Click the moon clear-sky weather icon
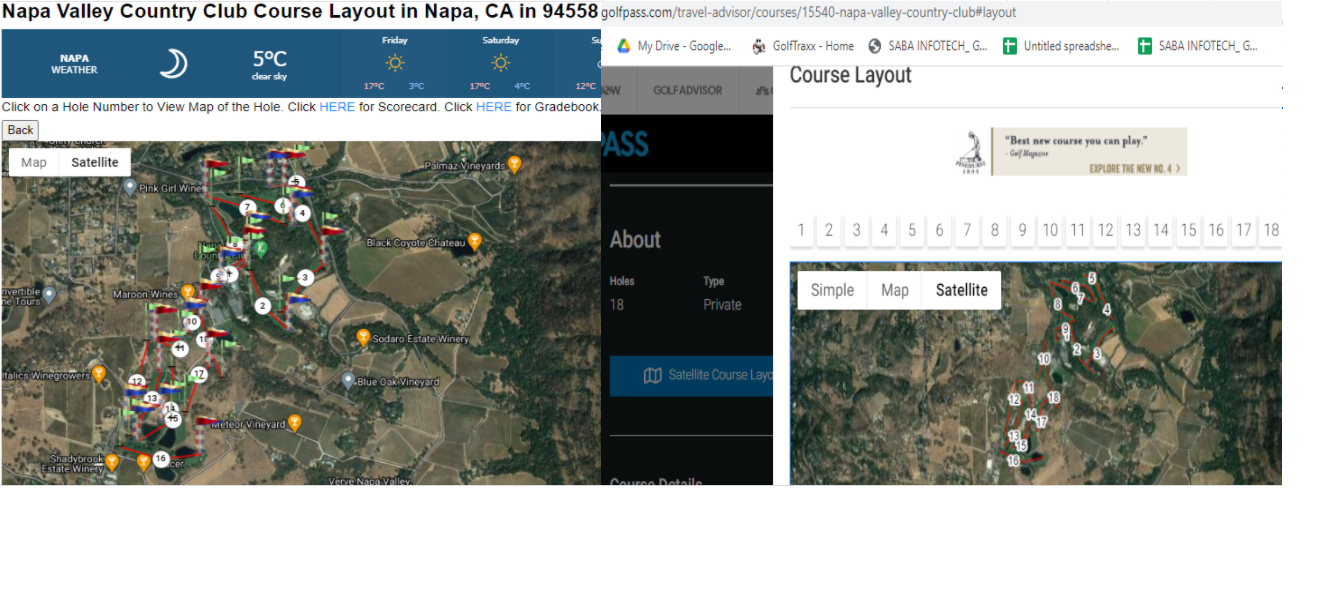This screenshot has width=1338, height=594. click(174, 65)
